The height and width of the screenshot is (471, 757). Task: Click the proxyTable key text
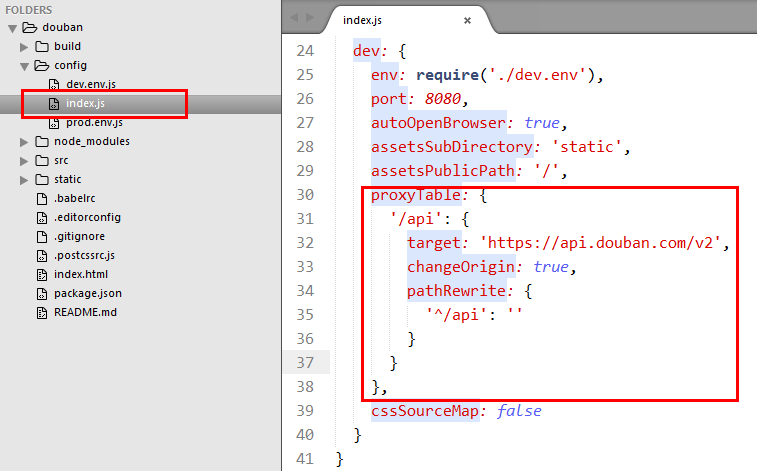[x=416, y=195]
